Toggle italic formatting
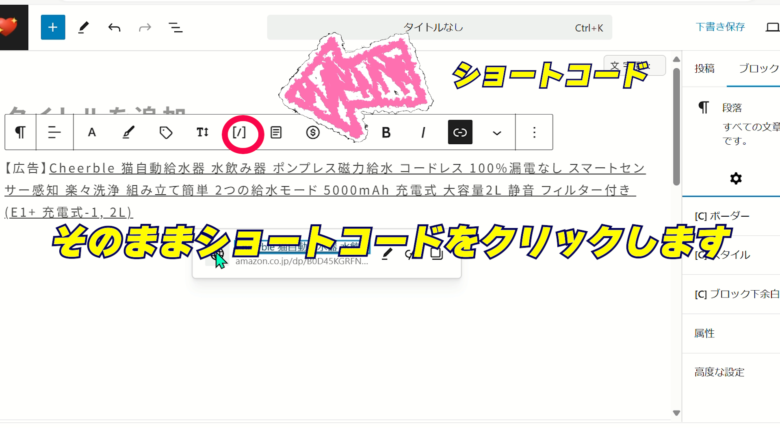This screenshot has width=780, height=439. click(x=423, y=132)
